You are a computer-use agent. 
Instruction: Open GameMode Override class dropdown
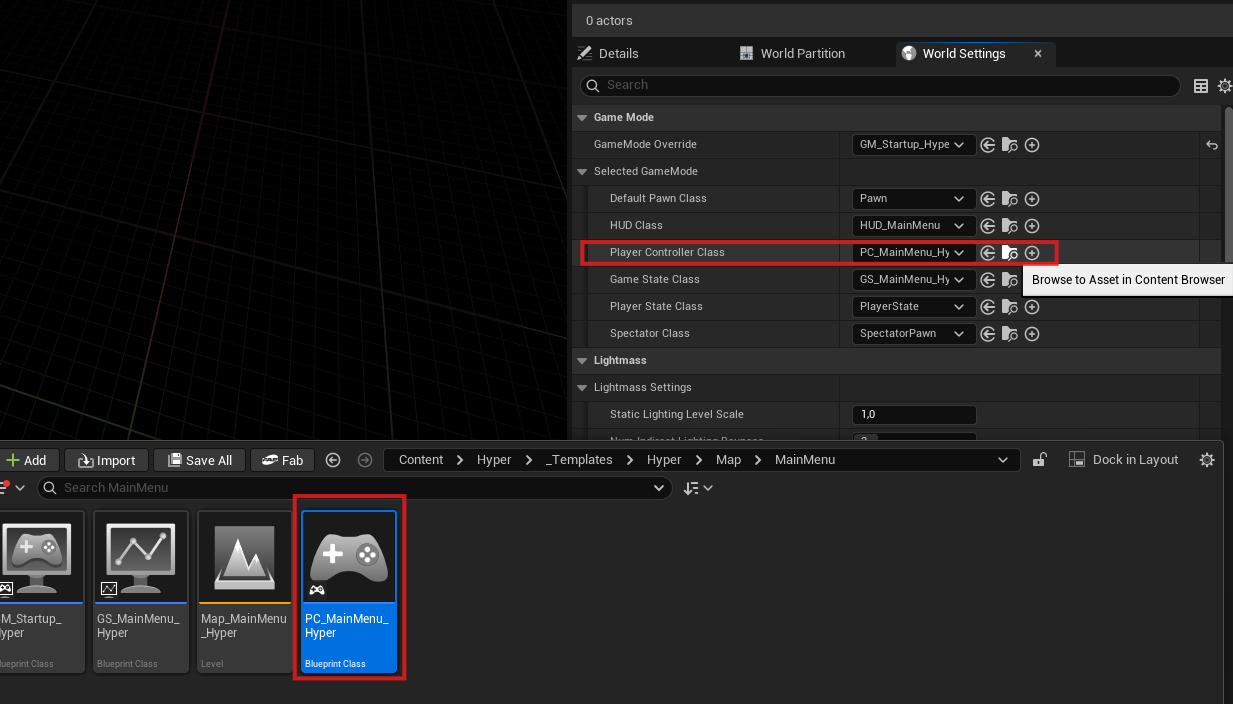pyautogui.click(x=914, y=145)
